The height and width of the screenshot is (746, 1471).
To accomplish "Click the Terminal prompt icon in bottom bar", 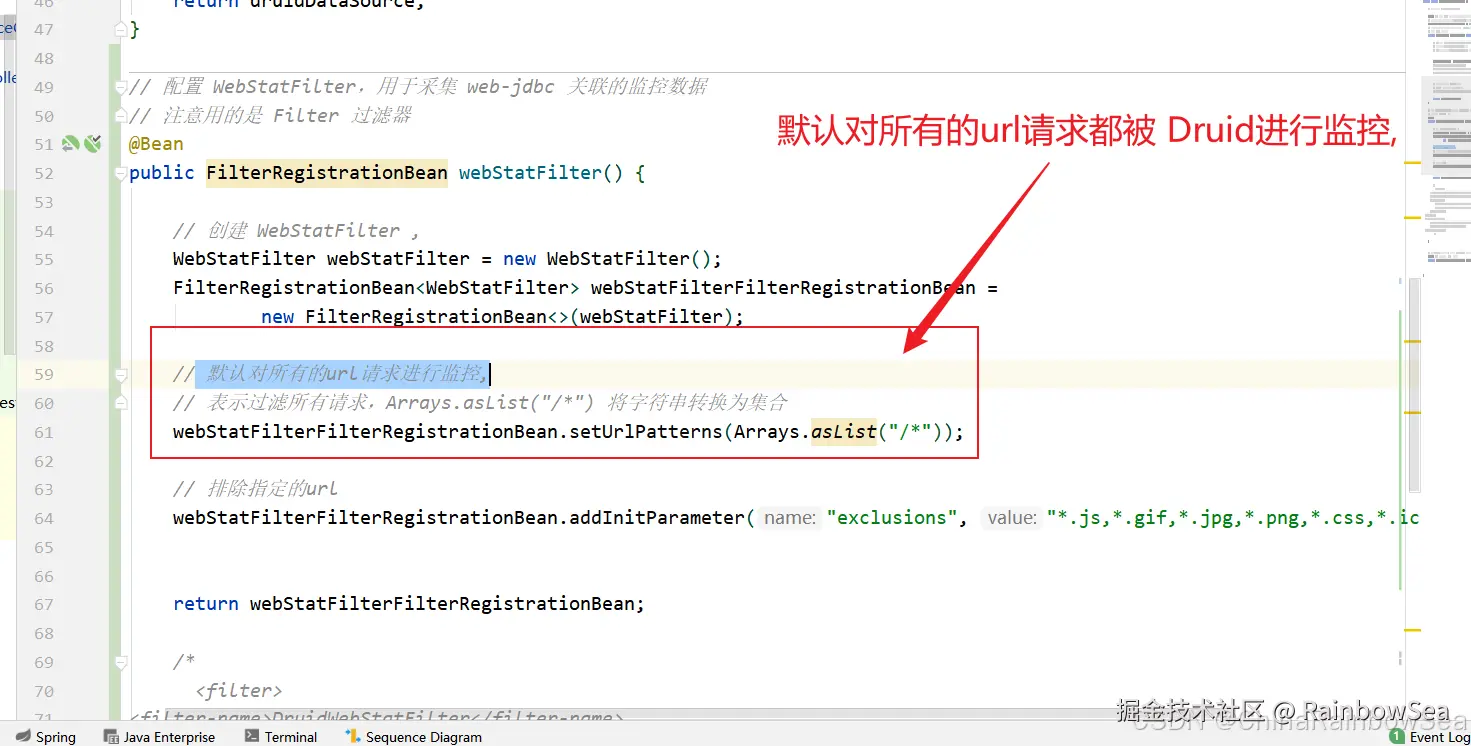I will pos(252,736).
